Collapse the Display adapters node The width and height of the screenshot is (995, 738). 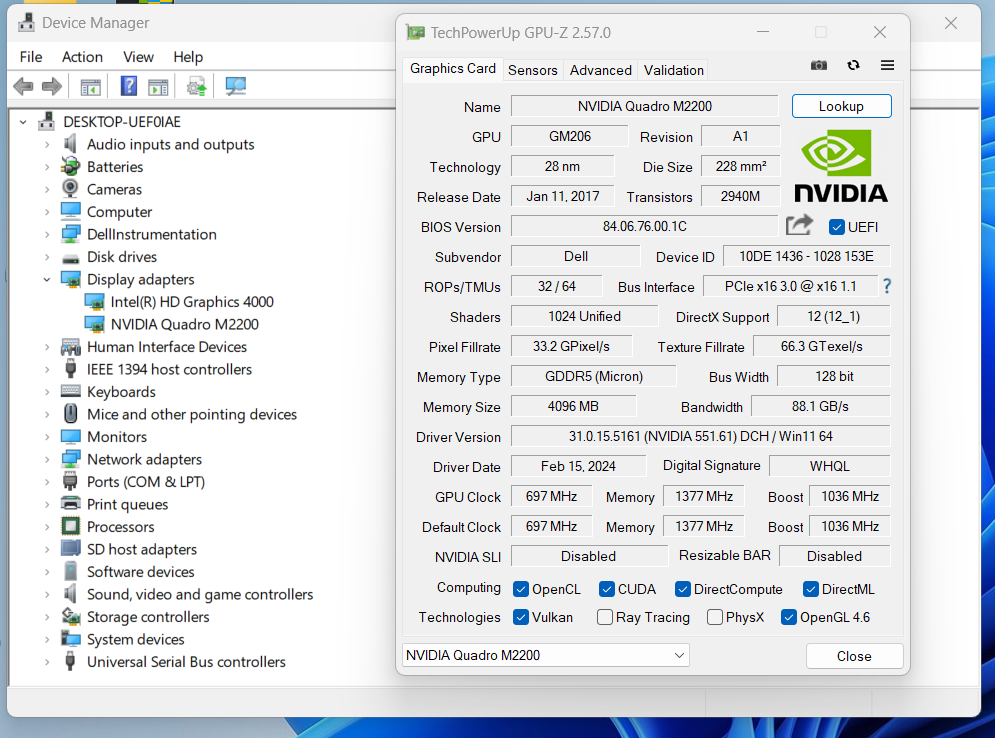point(47,279)
